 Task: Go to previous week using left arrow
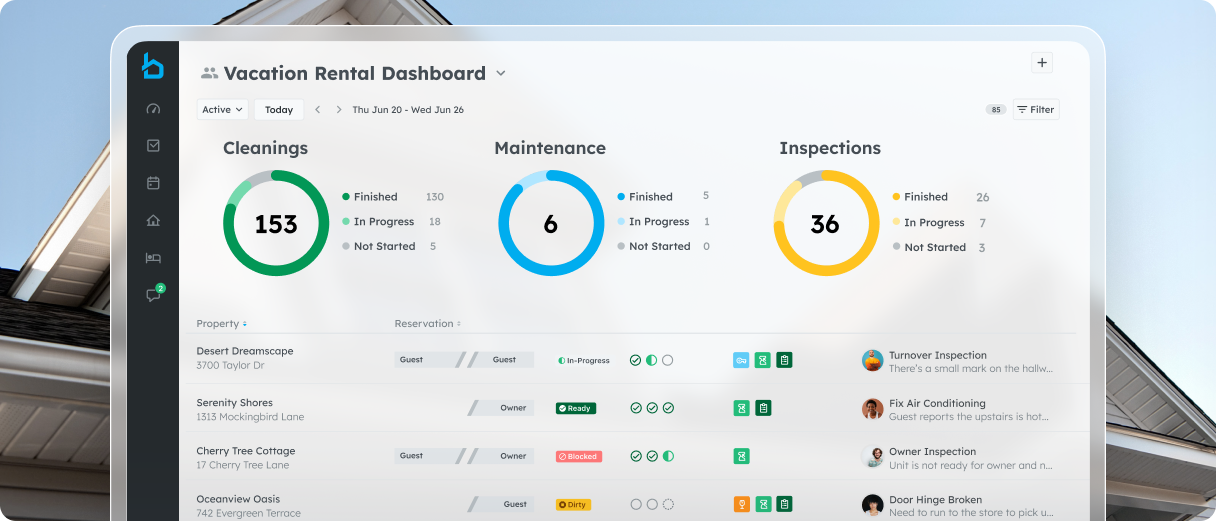(317, 110)
